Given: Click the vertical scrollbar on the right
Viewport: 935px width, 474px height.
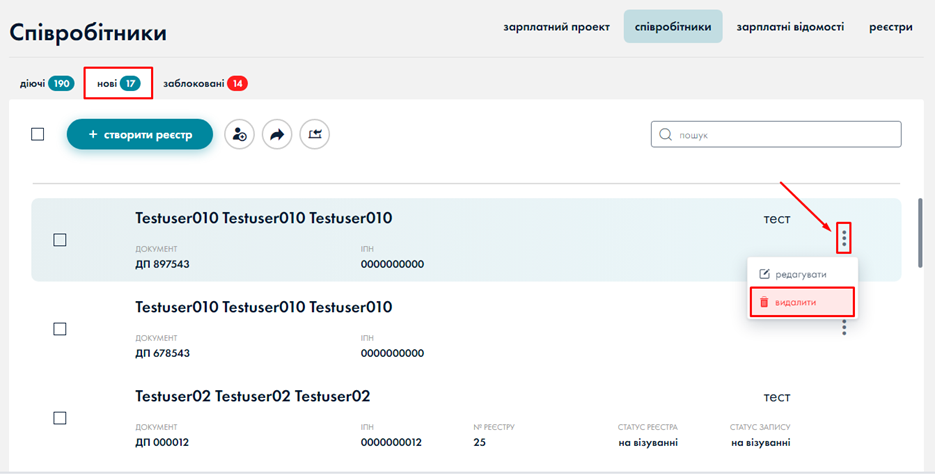Looking at the screenshot, I should [x=921, y=231].
